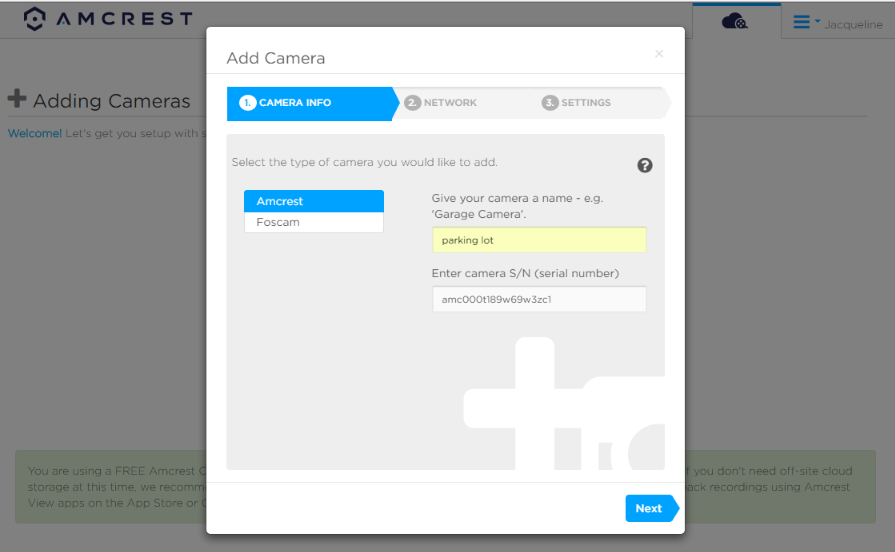This screenshot has width=895, height=552.
Task: Click the Next button
Action: pos(651,508)
